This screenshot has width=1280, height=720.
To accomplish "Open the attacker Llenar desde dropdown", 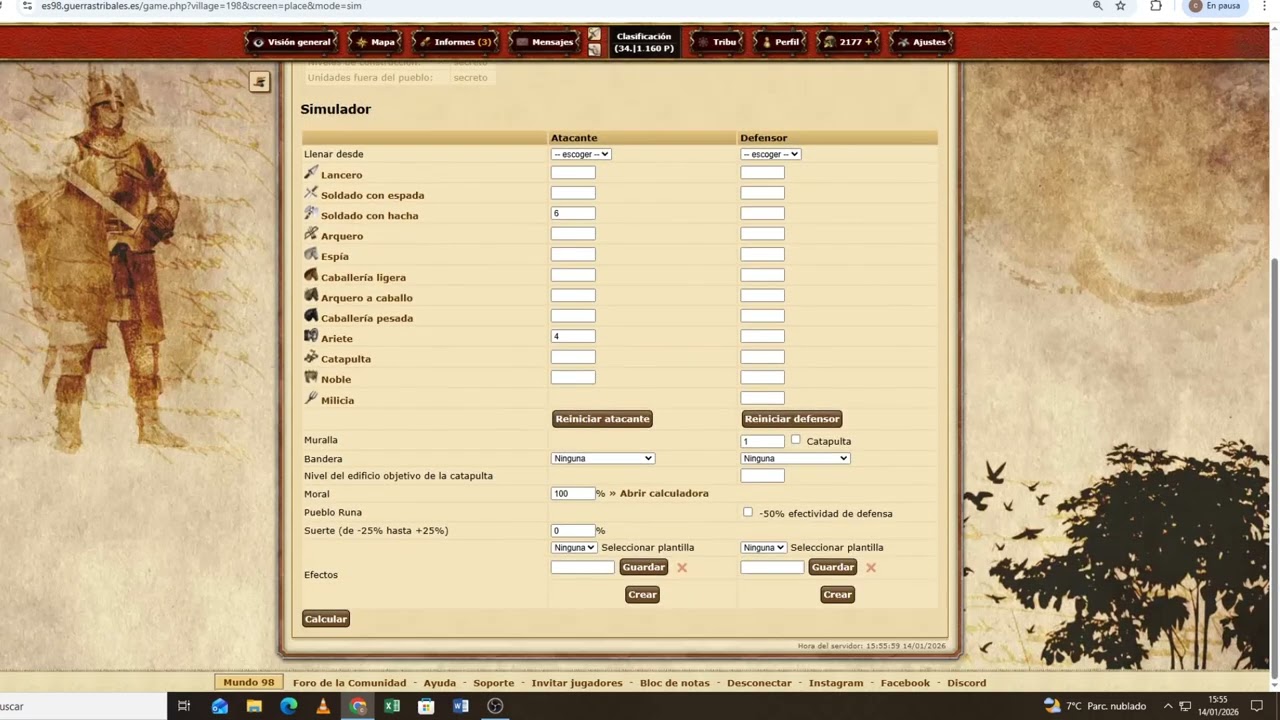I will (581, 154).
